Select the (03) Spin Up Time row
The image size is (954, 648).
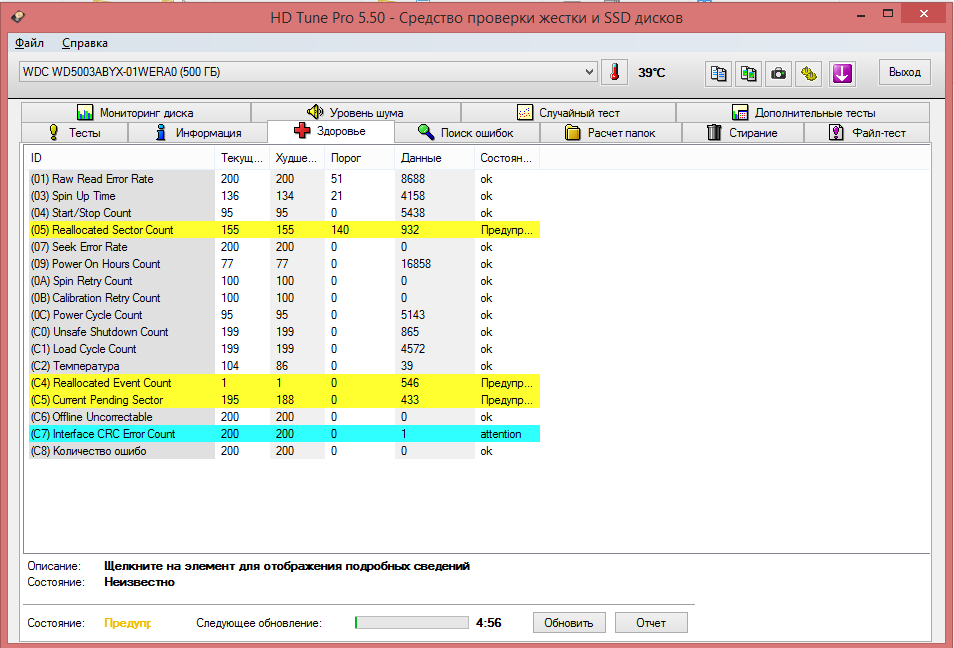click(284, 196)
